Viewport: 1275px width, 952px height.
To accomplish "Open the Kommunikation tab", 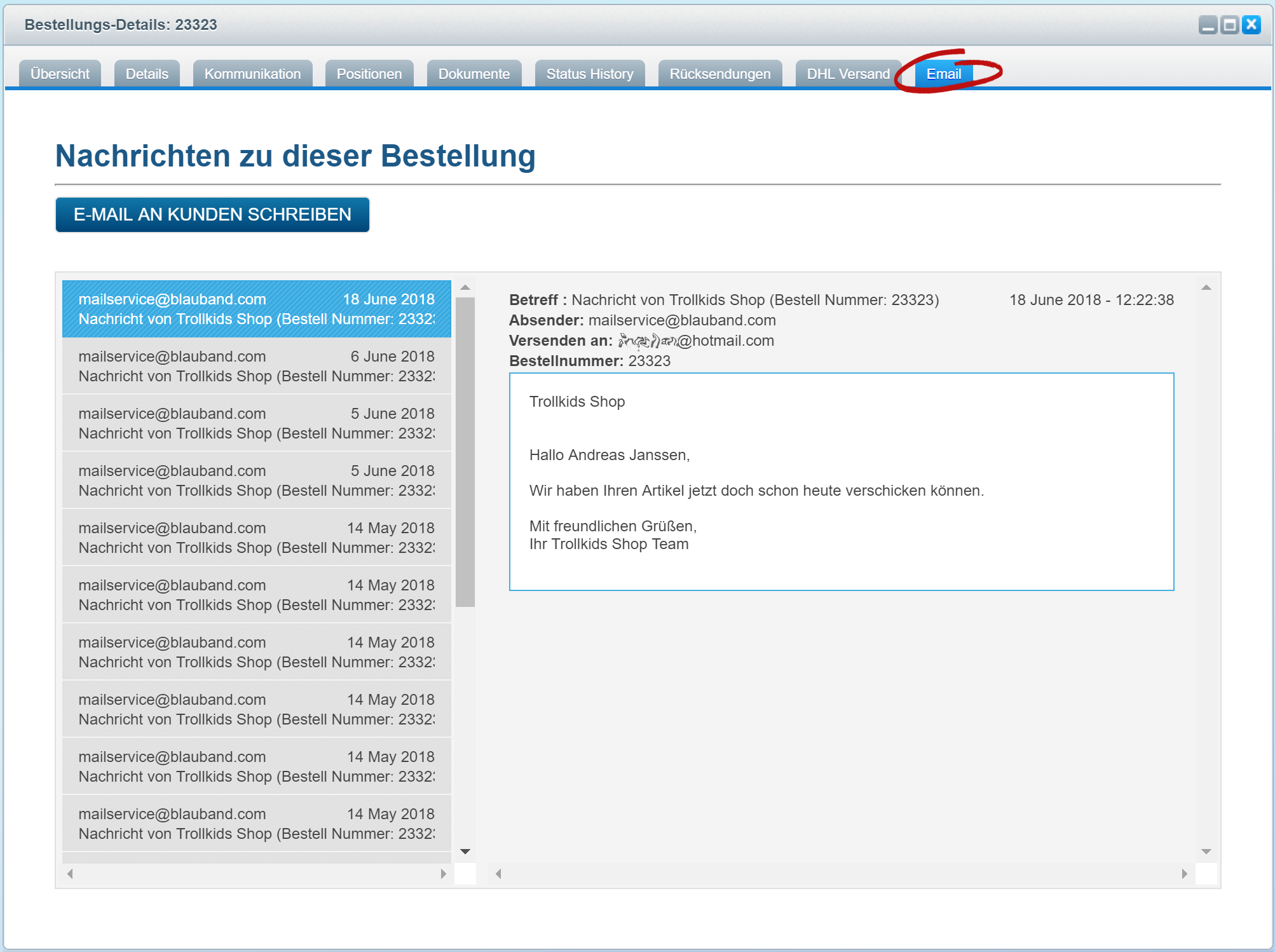I will (x=252, y=74).
